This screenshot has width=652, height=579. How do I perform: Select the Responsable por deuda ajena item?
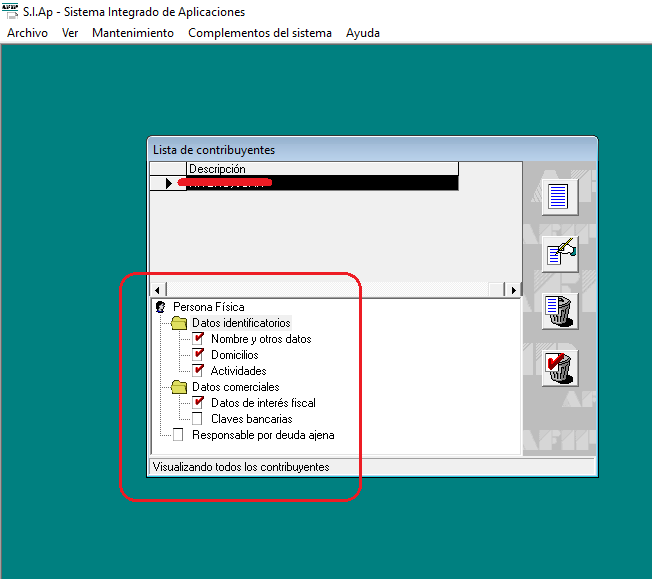(x=263, y=435)
